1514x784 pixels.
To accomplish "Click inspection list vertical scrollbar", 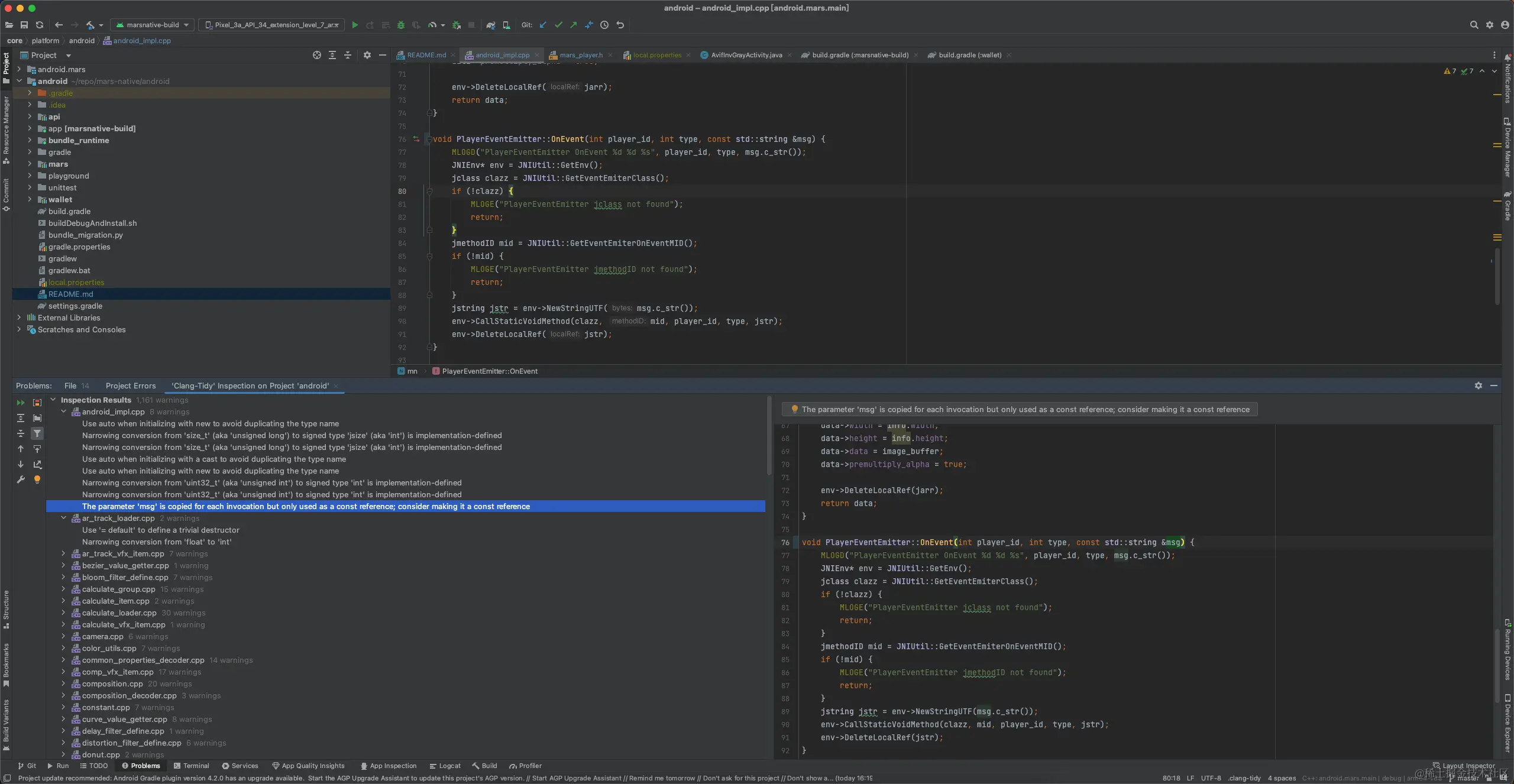I will tap(769, 436).
